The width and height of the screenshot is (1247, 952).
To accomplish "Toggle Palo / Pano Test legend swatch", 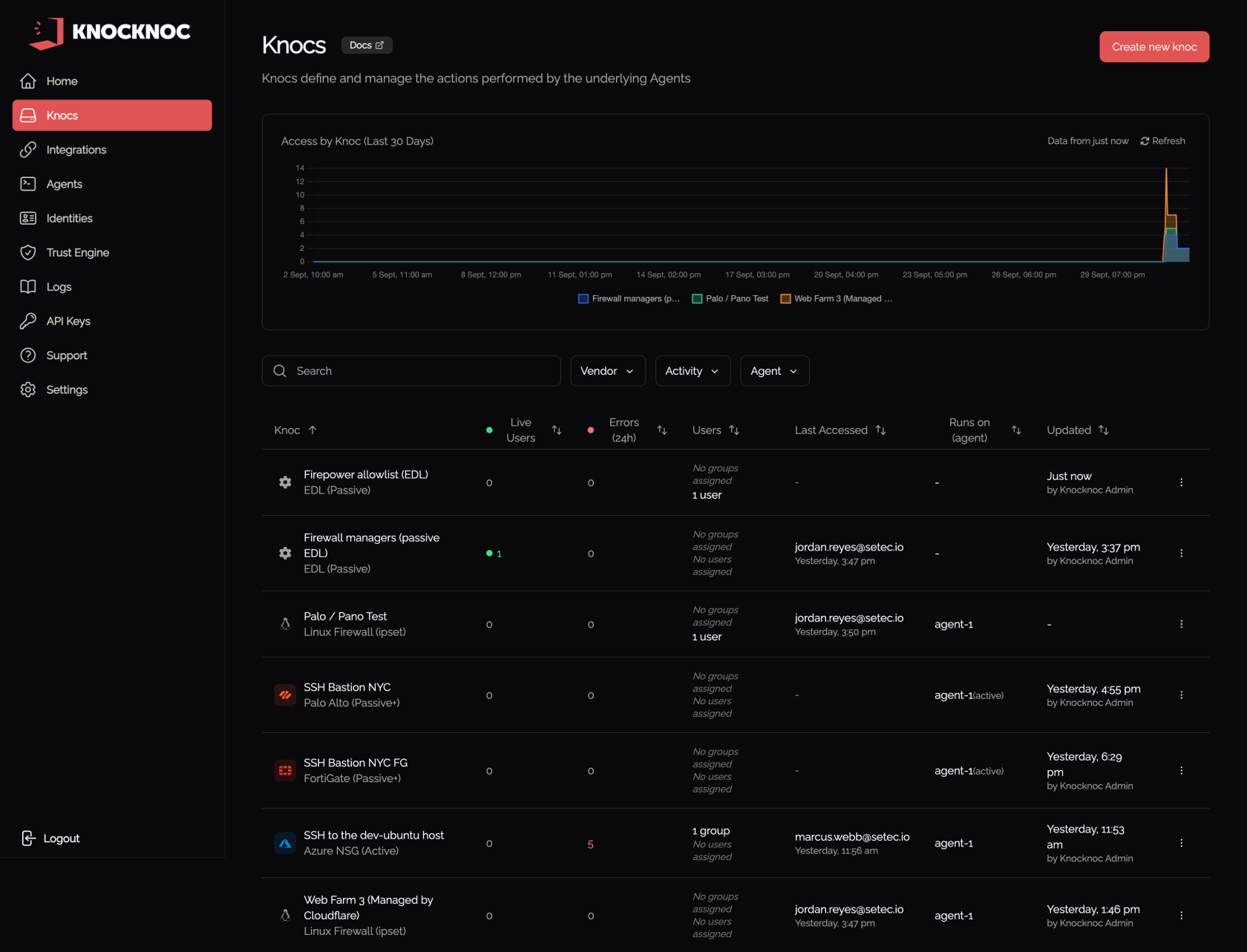I will point(697,299).
